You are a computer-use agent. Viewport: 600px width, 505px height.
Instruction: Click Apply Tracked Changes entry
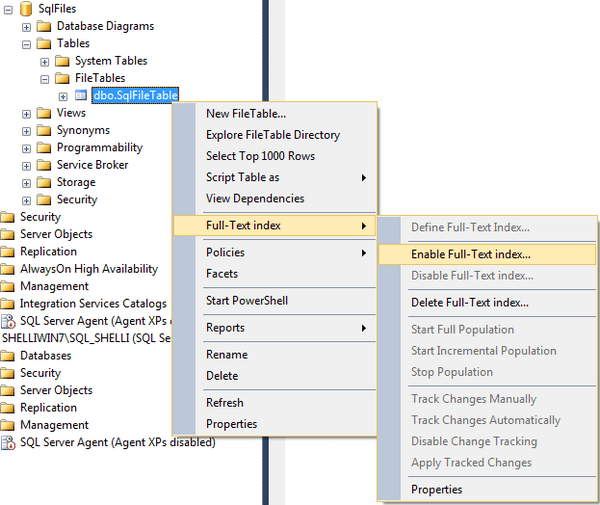coord(487,463)
